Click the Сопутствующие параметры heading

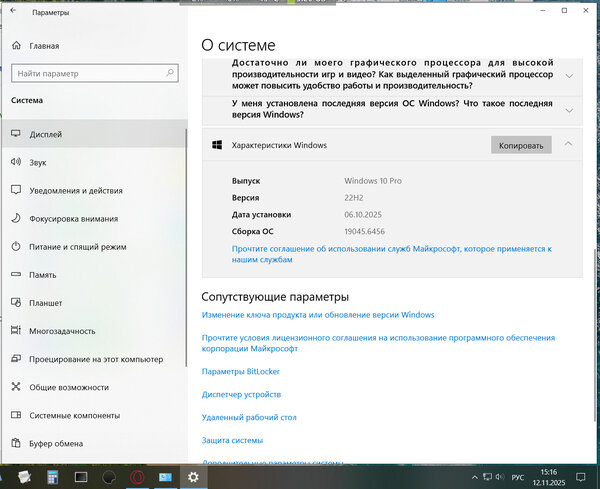[x=275, y=297]
